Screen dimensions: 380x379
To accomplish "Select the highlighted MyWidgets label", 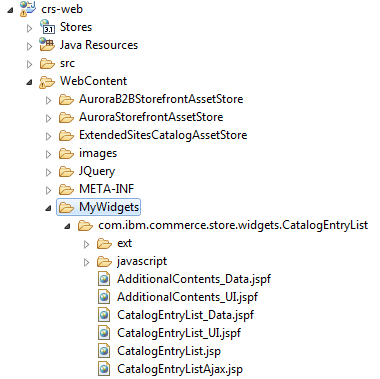I will pos(109,207).
